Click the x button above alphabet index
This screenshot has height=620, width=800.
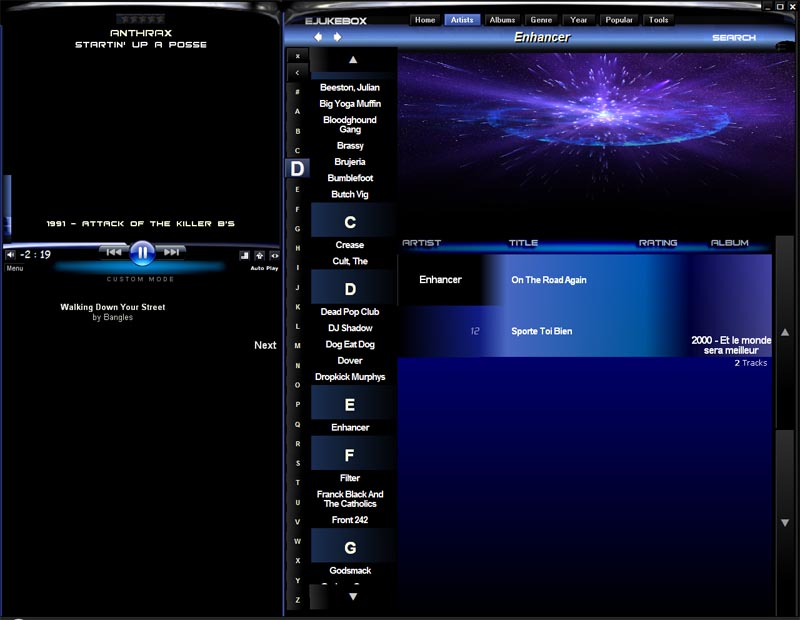tap(297, 56)
